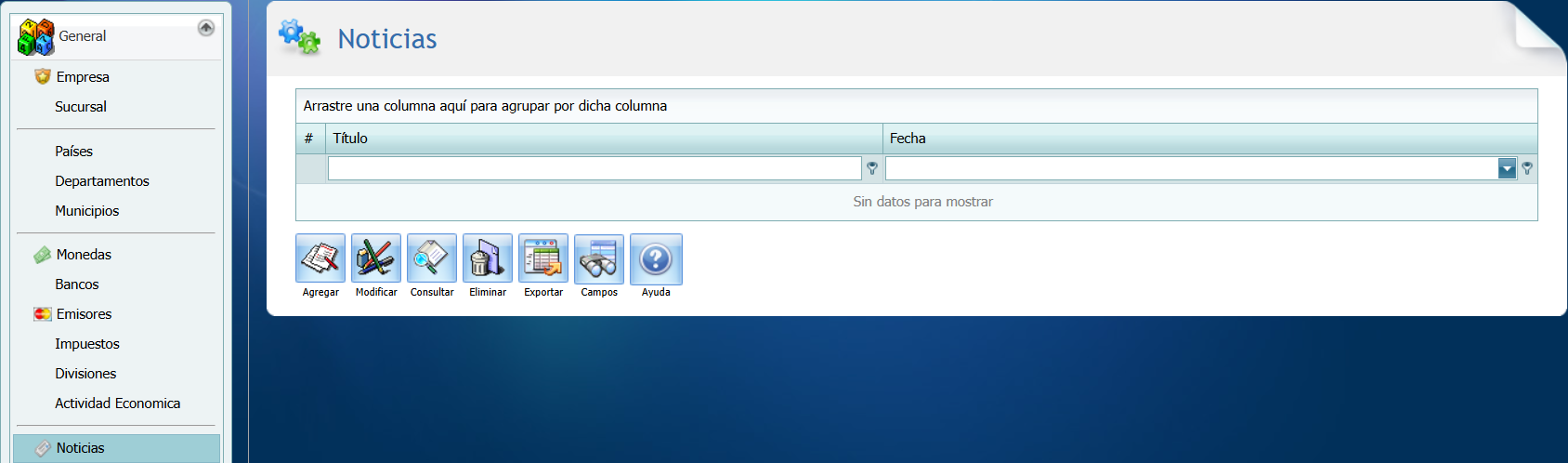
Task: Click the Consultar magnifier icon
Action: pos(432,258)
